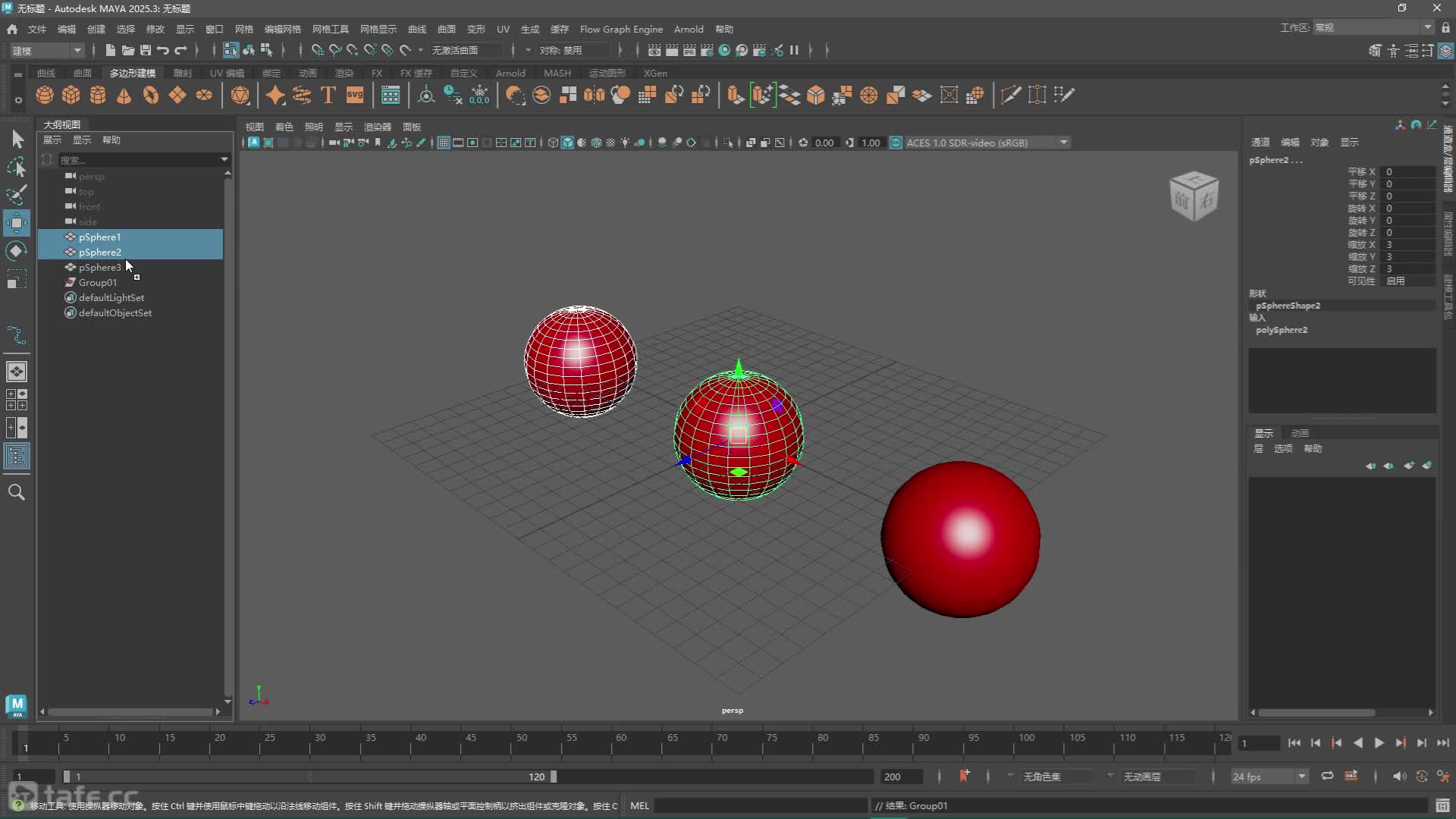Screen dimensions: 1456x819
Task: Toggle timeline loop playback button
Action: point(1327,776)
